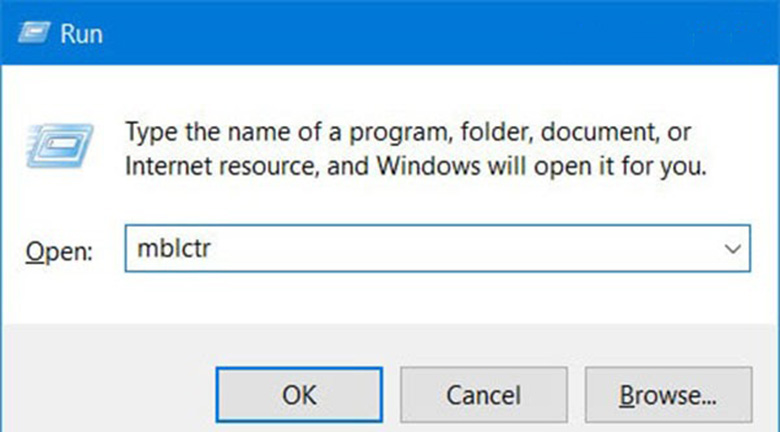
Task: Open file picker via Browse... button
Action: click(668, 395)
